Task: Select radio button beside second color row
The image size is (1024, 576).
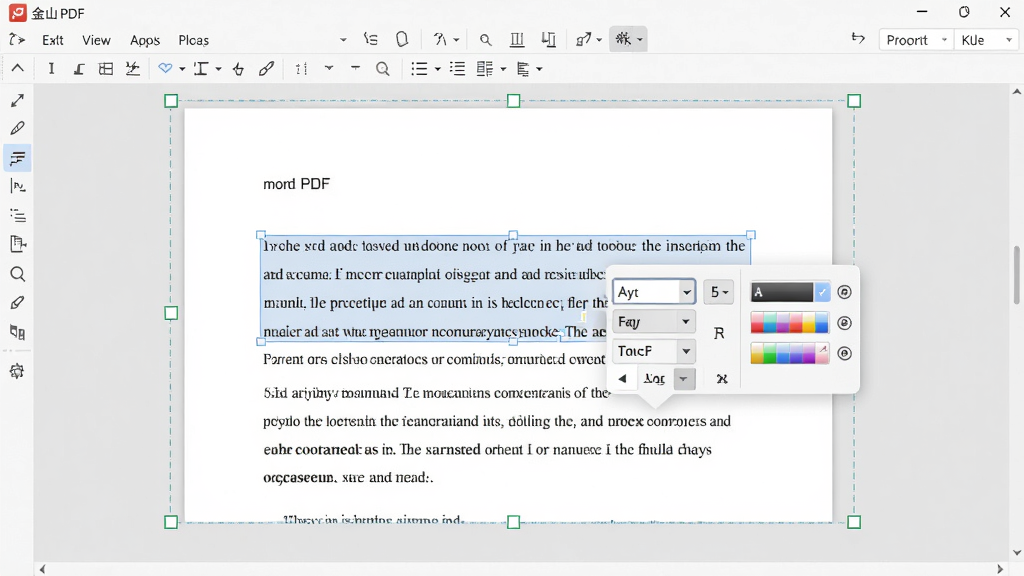Action: point(844,353)
